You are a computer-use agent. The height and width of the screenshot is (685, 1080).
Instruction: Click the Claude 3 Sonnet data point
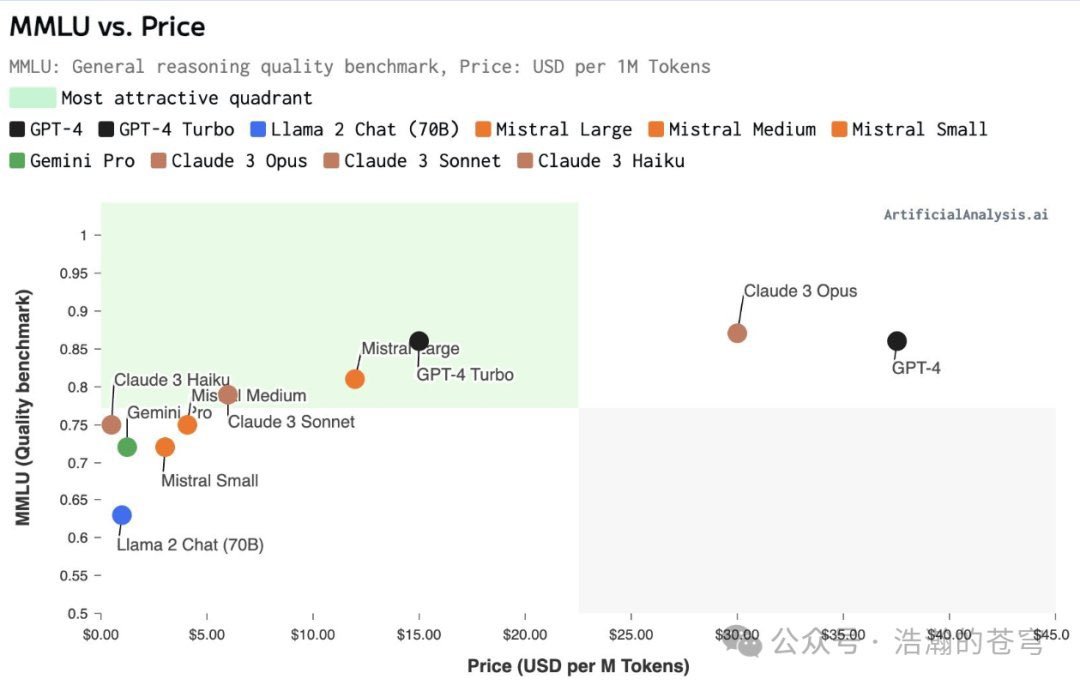(x=228, y=394)
